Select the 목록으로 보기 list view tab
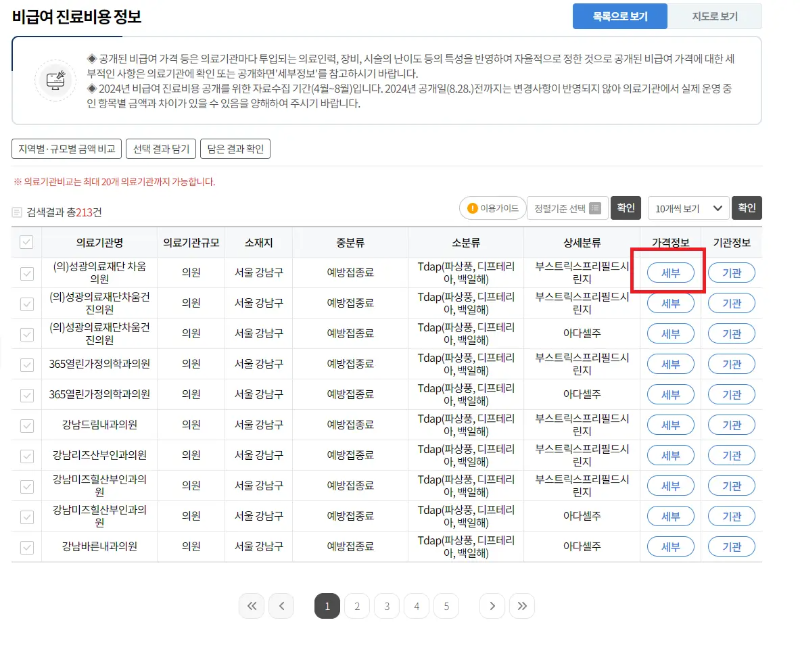800x661 pixels. (619, 17)
